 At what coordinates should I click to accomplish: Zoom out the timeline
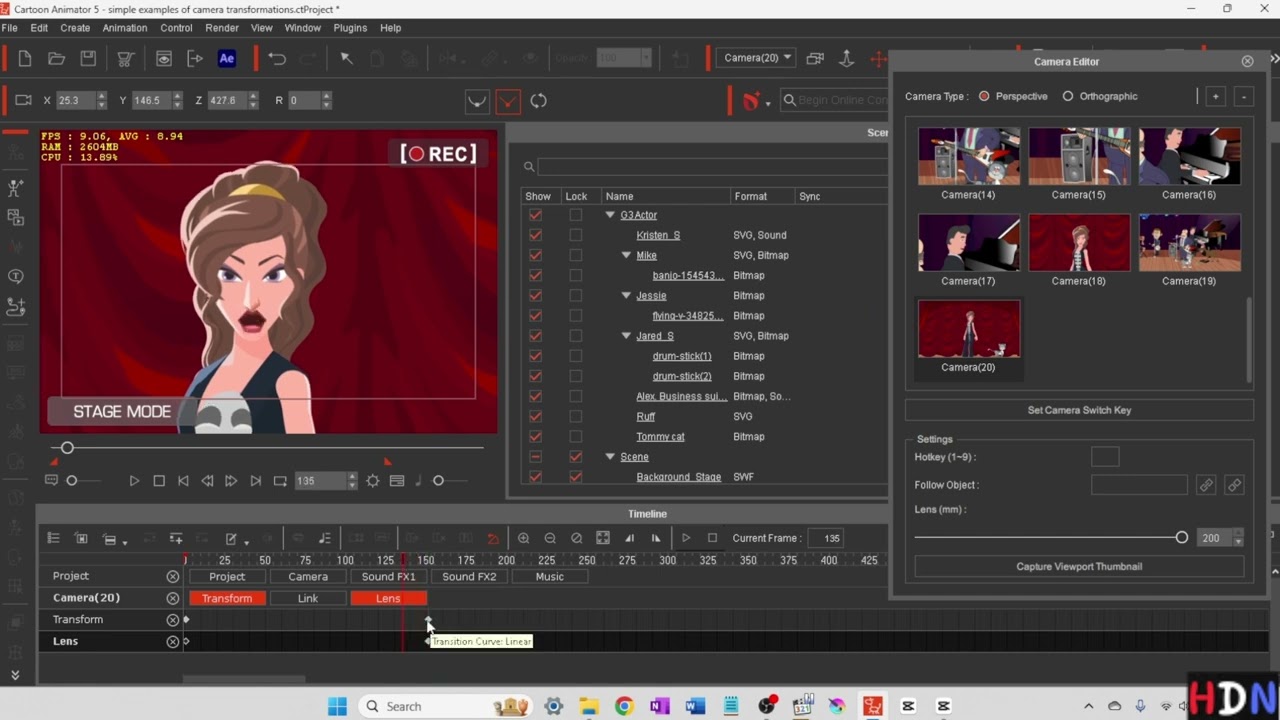click(x=550, y=538)
